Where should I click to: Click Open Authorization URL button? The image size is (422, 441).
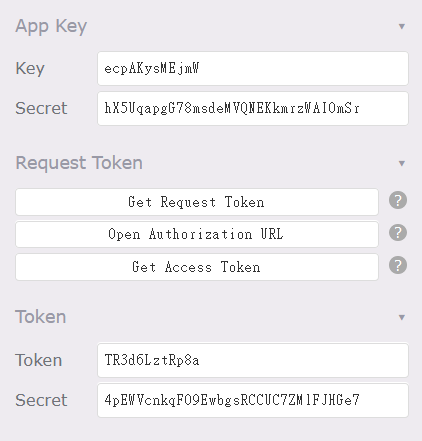(x=197, y=234)
